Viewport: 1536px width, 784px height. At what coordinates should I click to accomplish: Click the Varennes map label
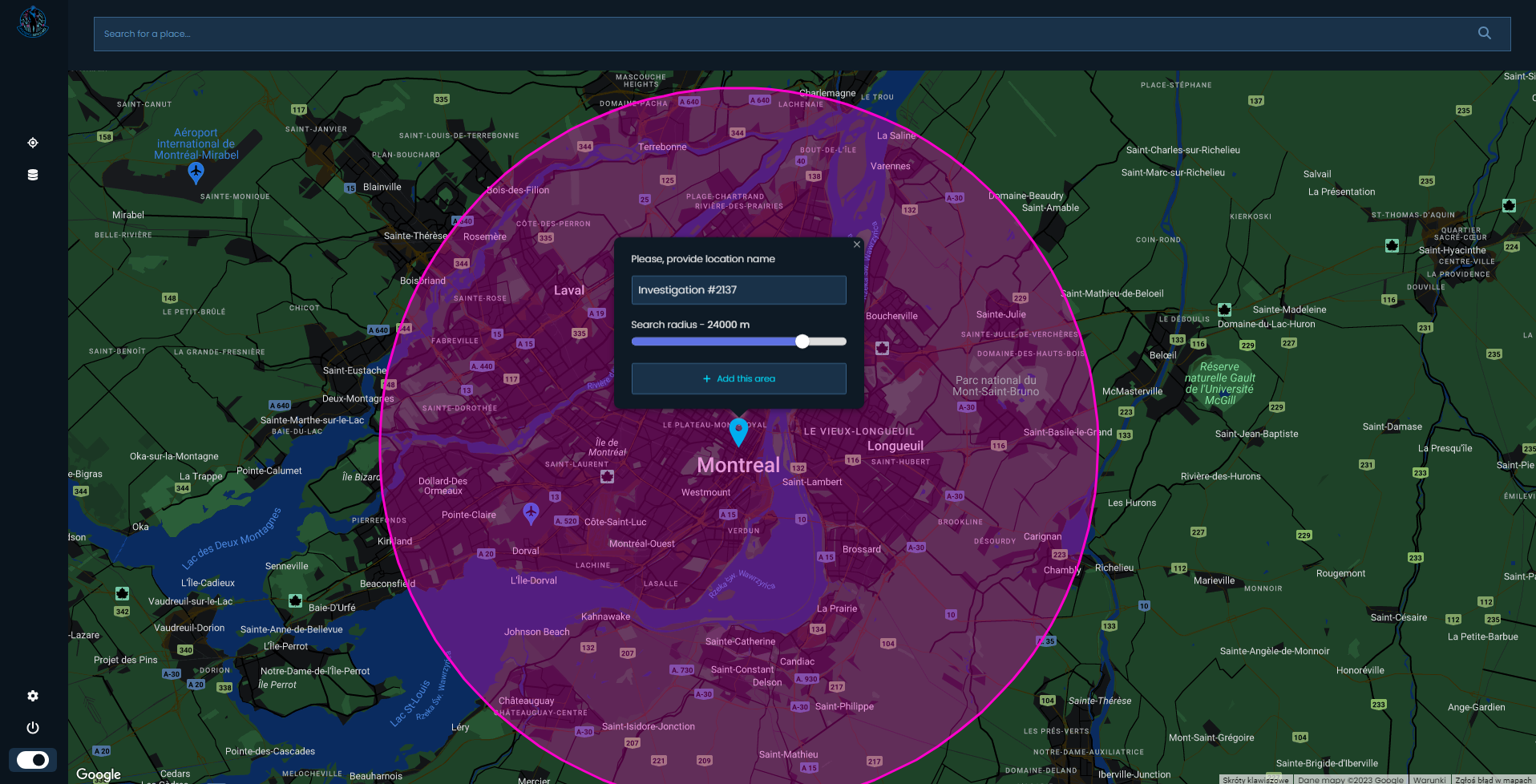[891, 166]
